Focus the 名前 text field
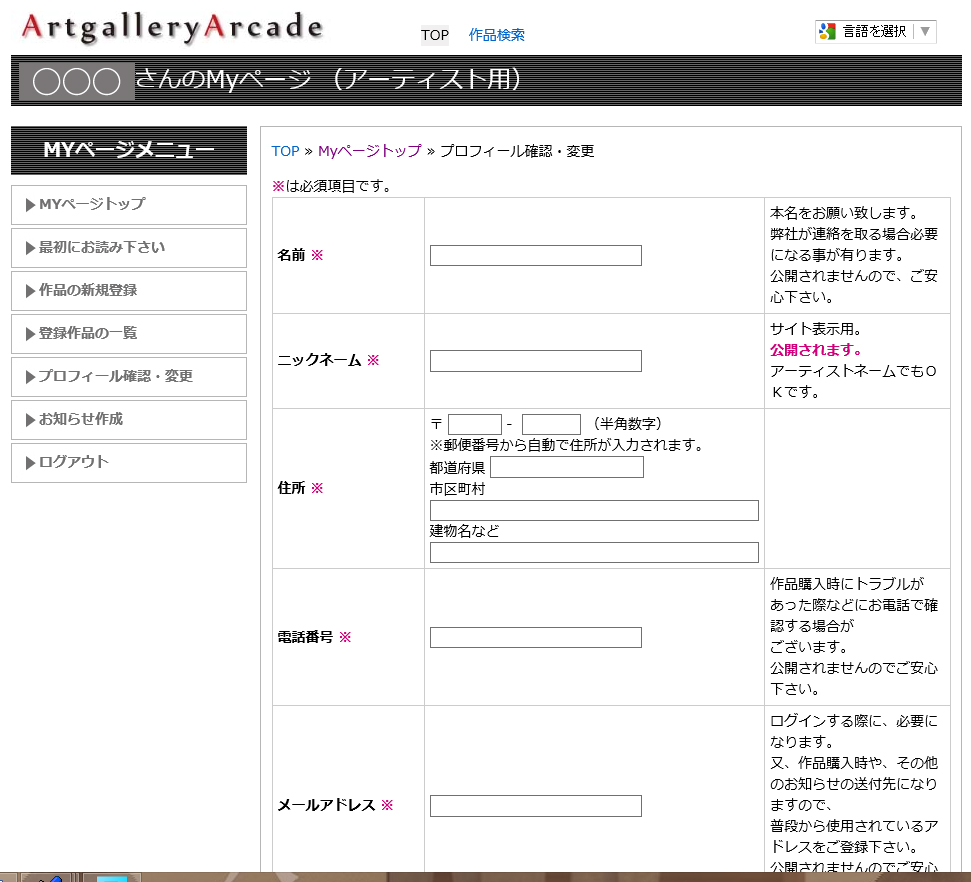This screenshot has width=971, height=882. 535,255
